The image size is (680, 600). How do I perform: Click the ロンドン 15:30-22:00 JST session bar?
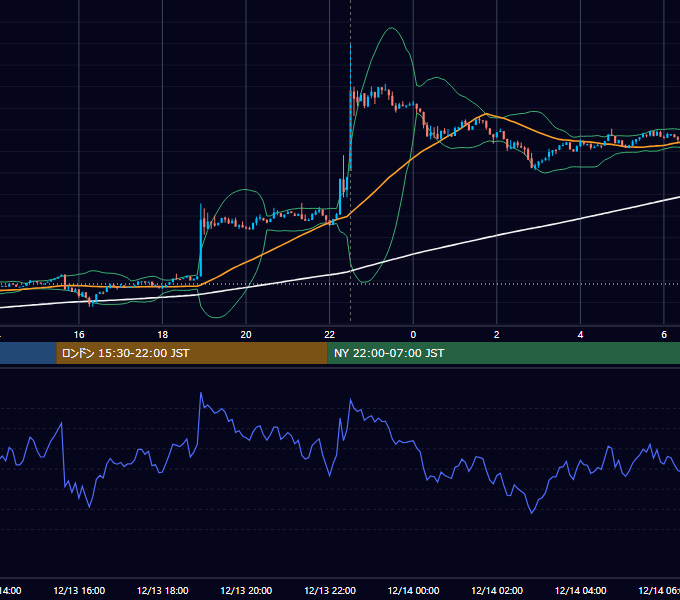[192, 353]
